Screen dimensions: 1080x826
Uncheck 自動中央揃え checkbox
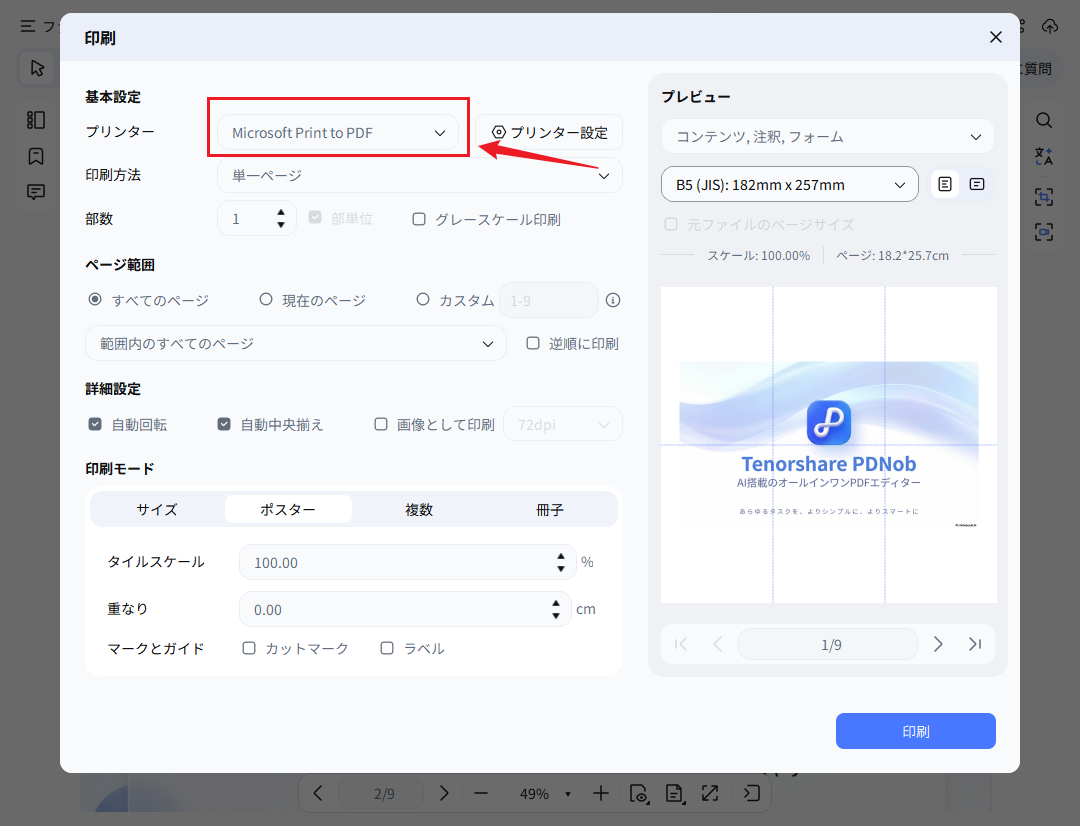pos(224,424)
